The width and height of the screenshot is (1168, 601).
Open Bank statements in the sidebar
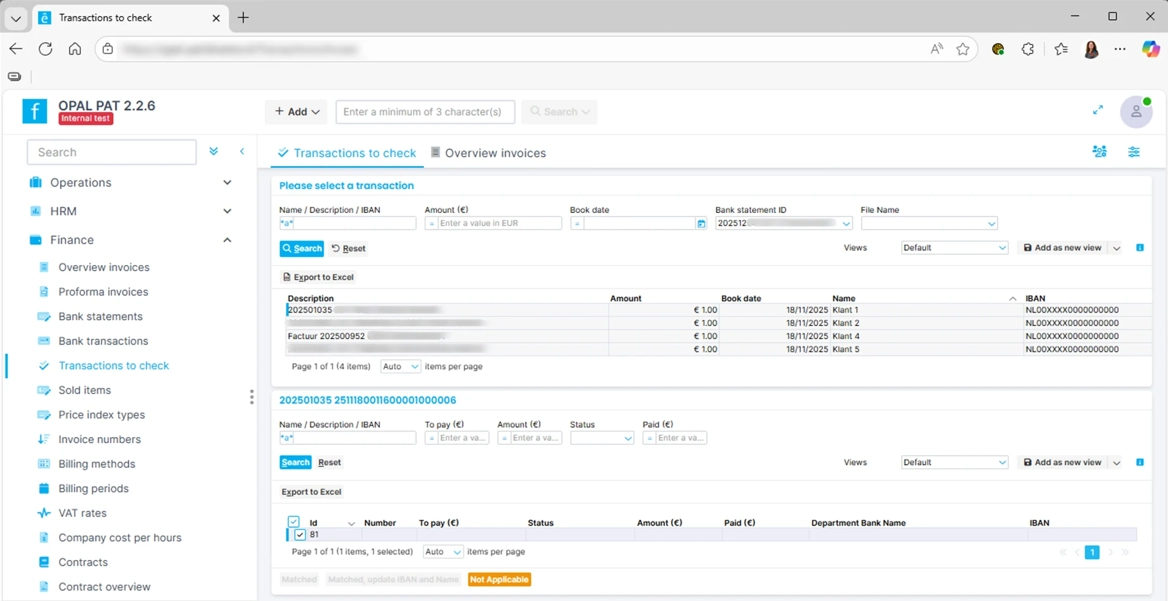pos(100,317)
